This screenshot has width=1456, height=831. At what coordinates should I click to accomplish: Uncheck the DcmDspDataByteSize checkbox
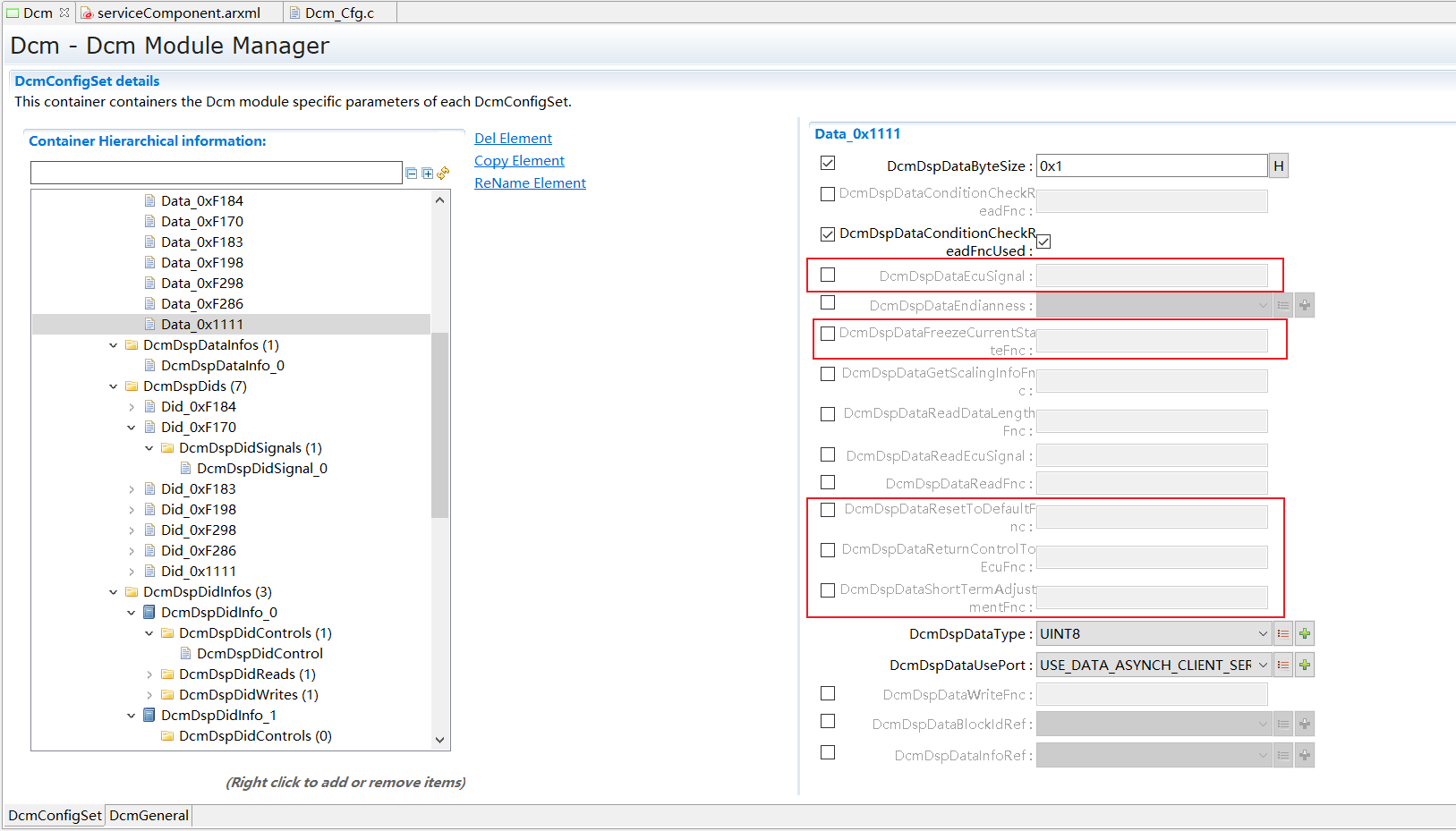[x=827, y=163]
